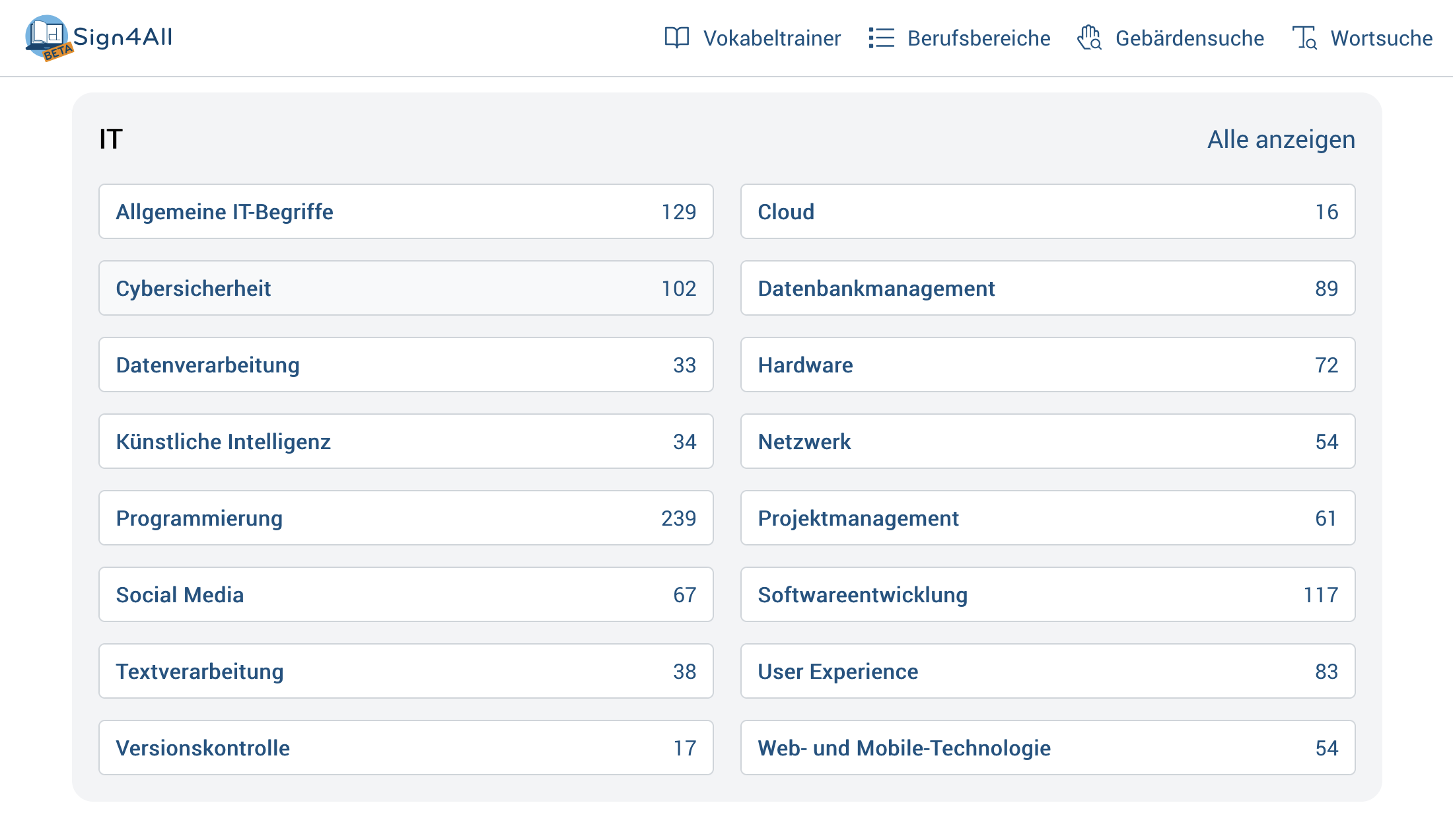Go to Wortsuche in navigation
The height and width of the screenshot is (840, 1453).
coord(1362,38)
